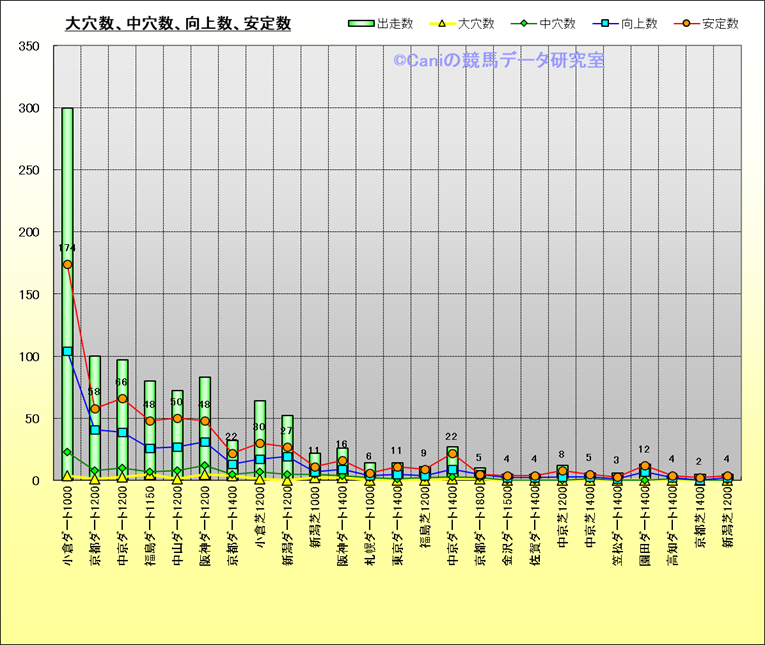Click the ©Caniの競馬データ研究室 watermark text

[498, 61]
